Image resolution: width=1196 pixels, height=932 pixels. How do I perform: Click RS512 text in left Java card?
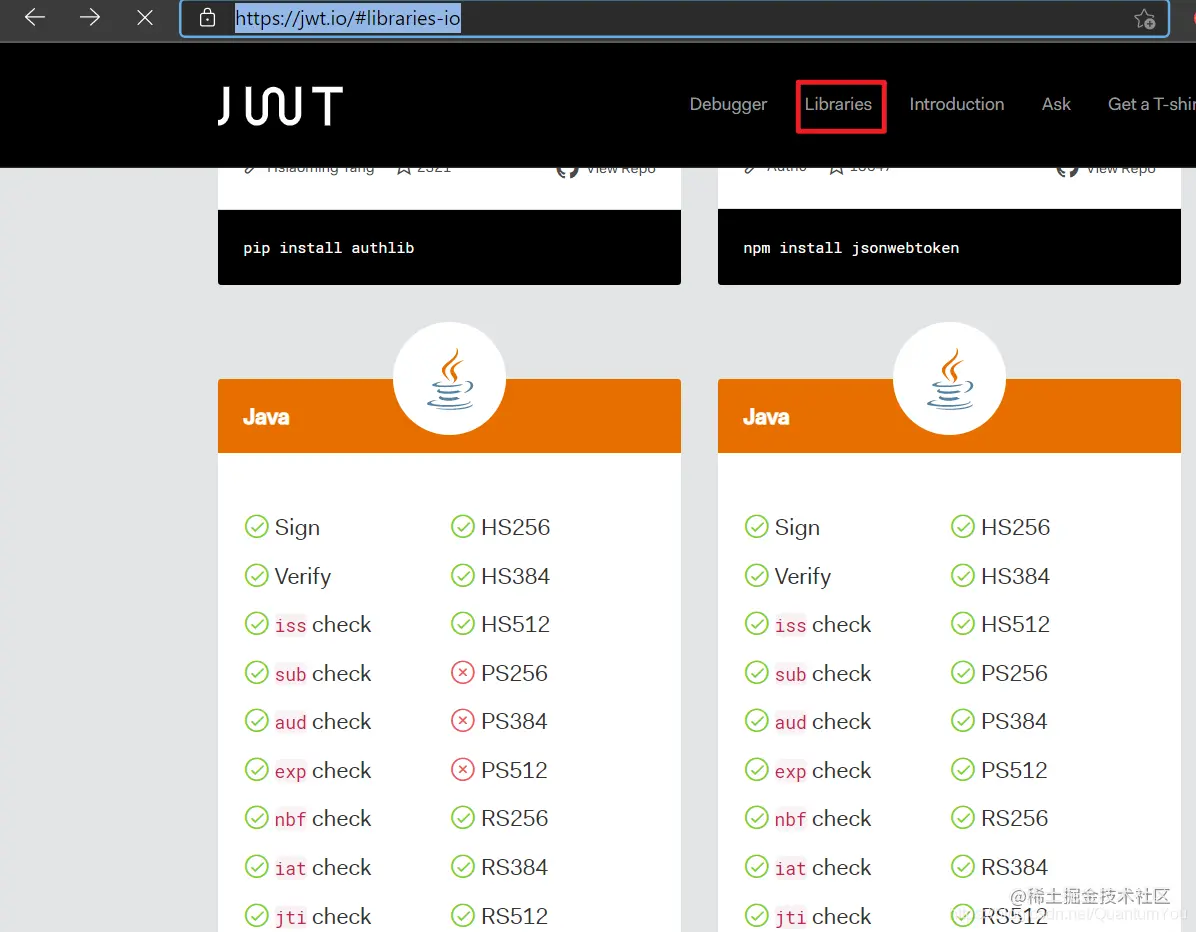point(515,915)
